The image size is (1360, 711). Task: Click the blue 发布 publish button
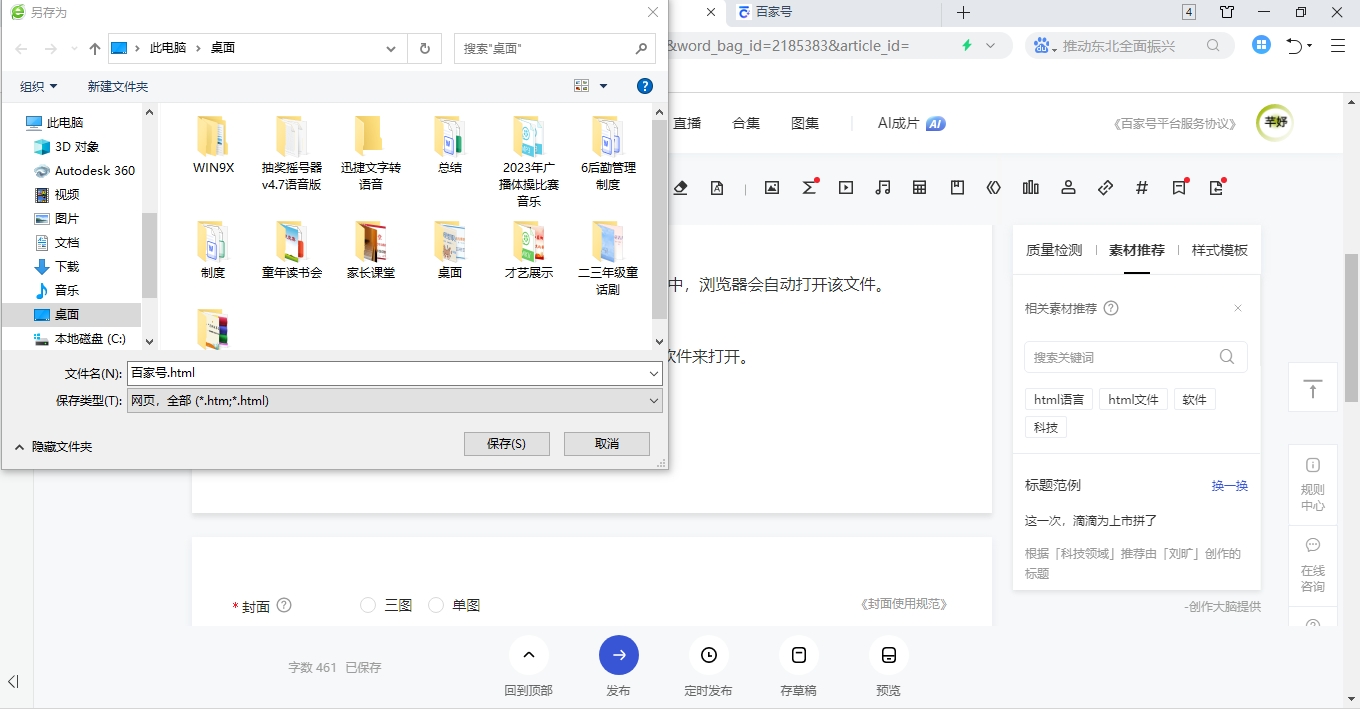point(619,655)
